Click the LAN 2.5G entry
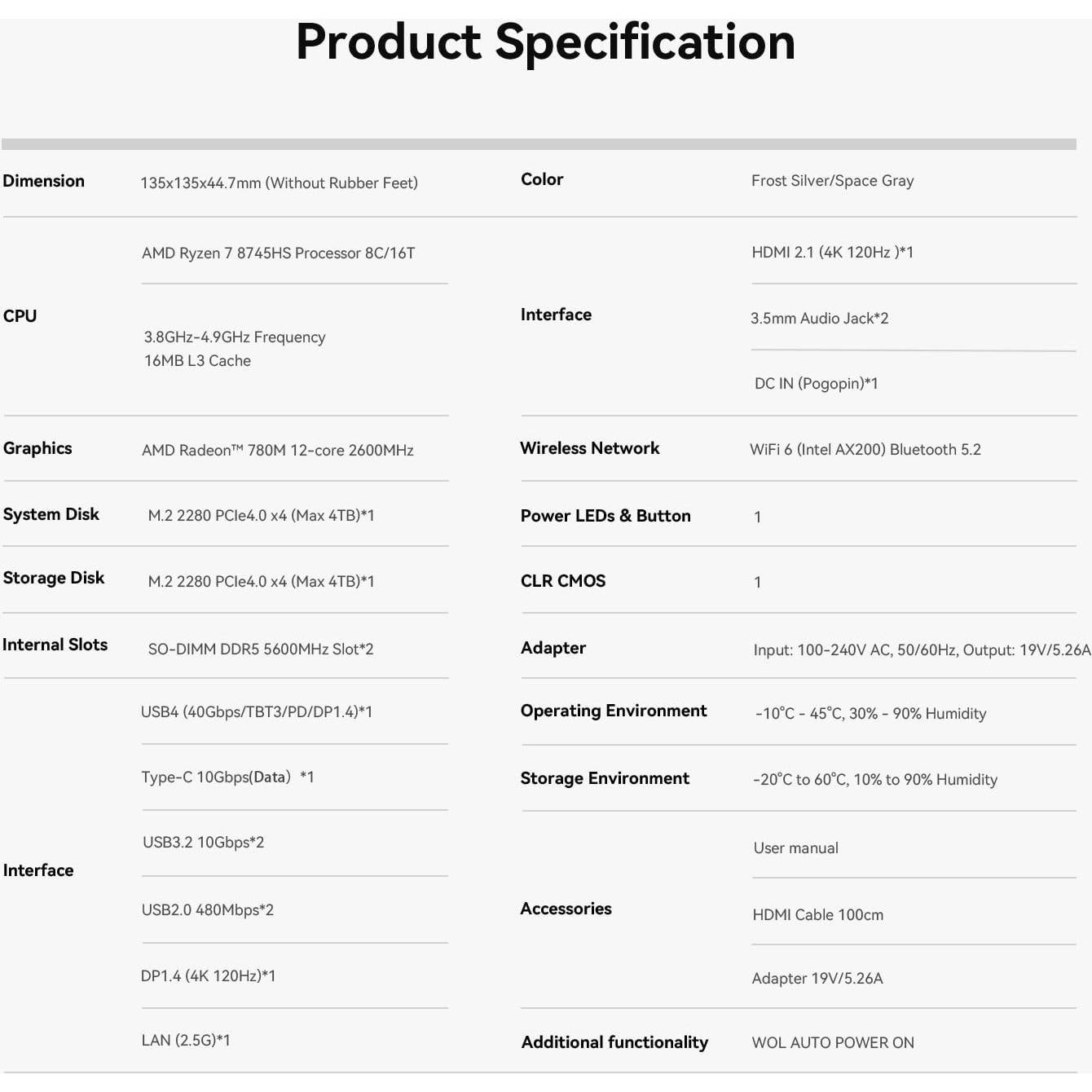The width and height of the screenshot is (1092, 1092). click(185, 1041)
